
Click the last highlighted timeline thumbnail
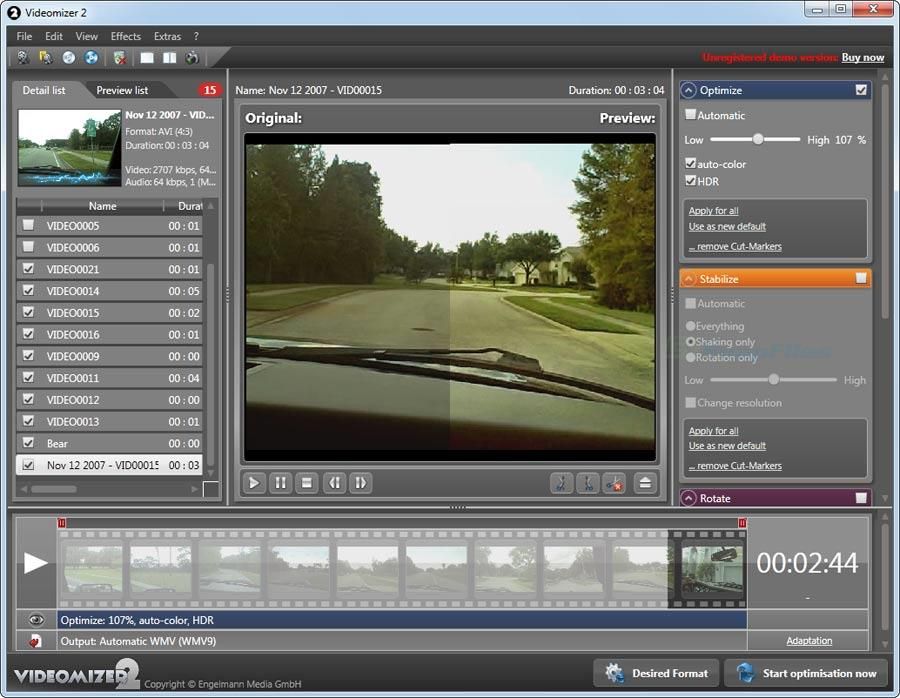712,569
